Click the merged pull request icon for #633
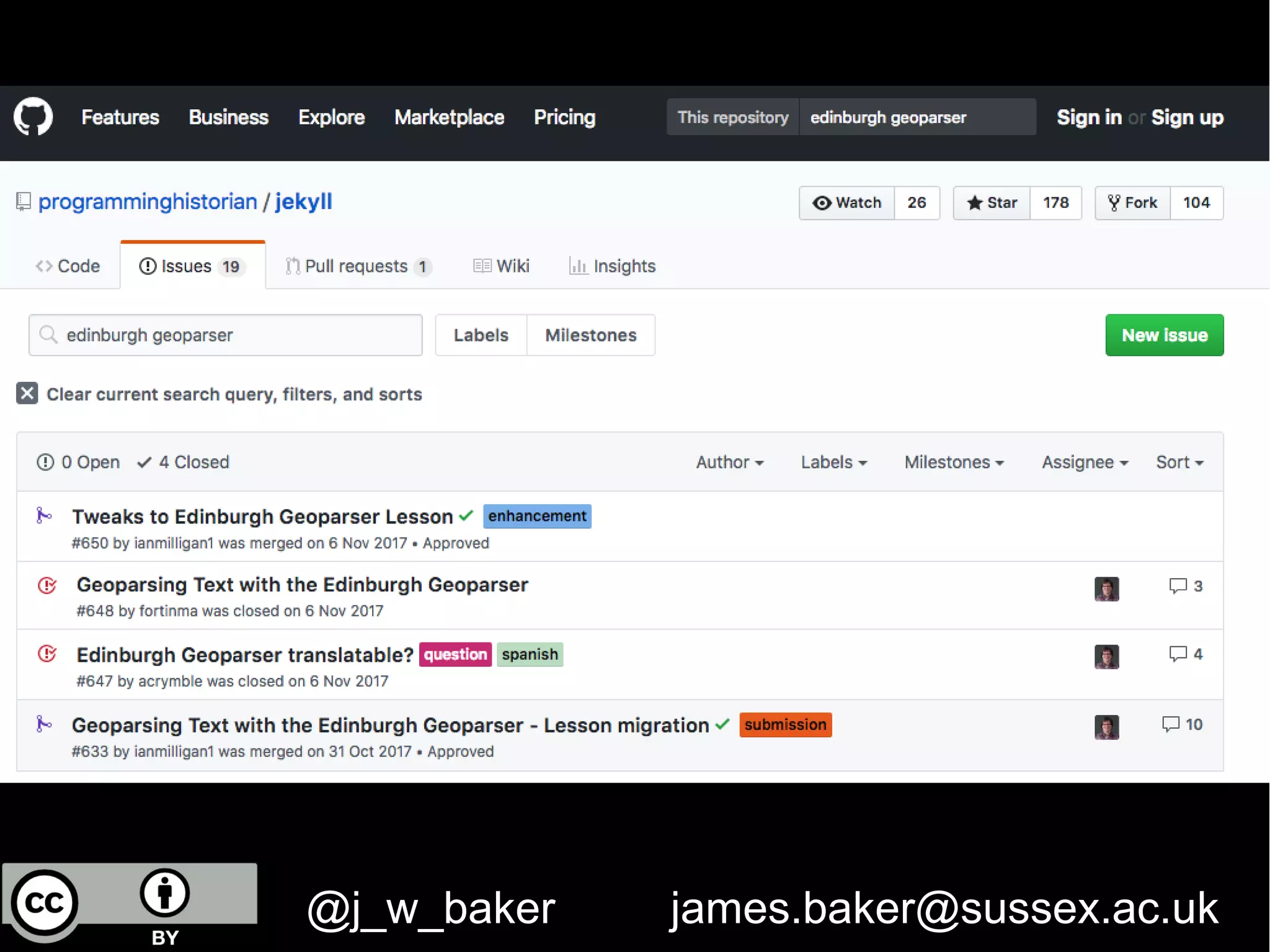Screen dimensions: 1270x952 (44, 724)
